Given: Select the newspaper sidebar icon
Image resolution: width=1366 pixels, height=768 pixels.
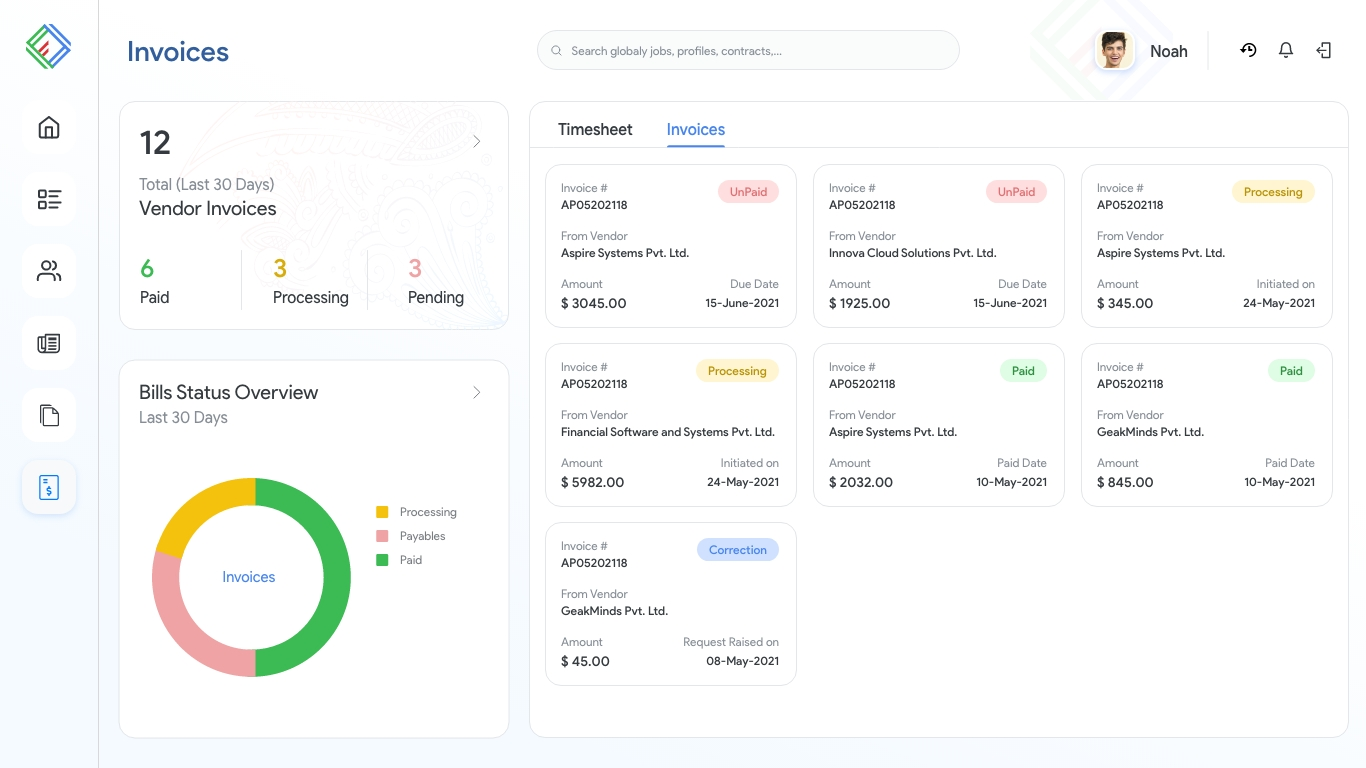Looking at the screenshot, I should click(x=49, y=344).
